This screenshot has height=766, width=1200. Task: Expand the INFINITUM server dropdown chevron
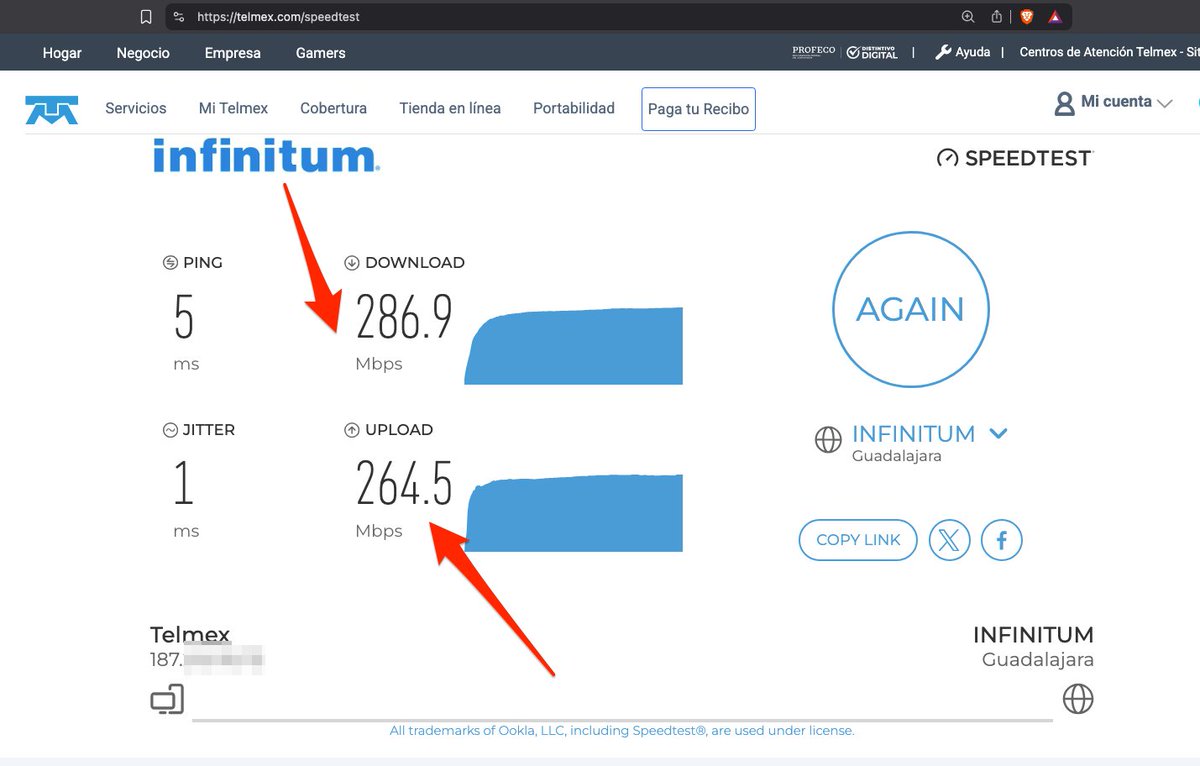point(998,433)
